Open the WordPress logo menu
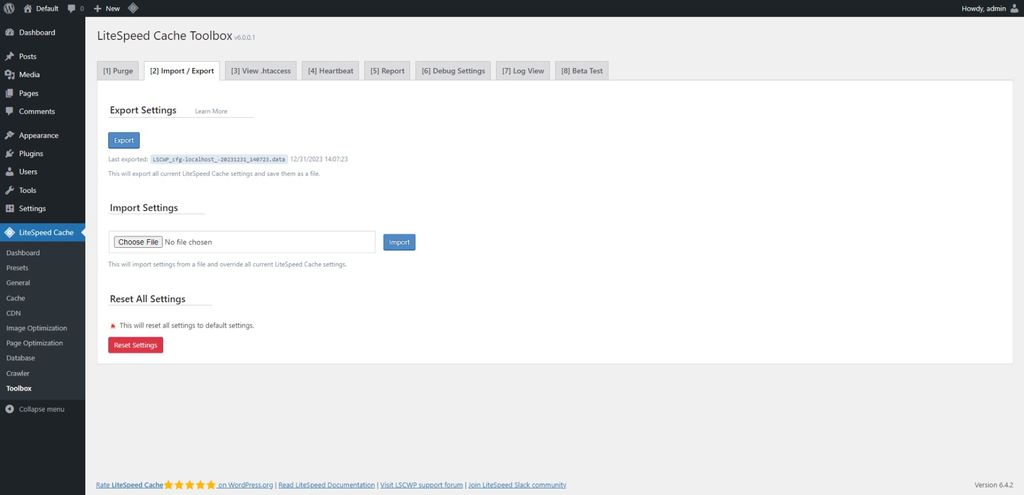 click(9, 8)
